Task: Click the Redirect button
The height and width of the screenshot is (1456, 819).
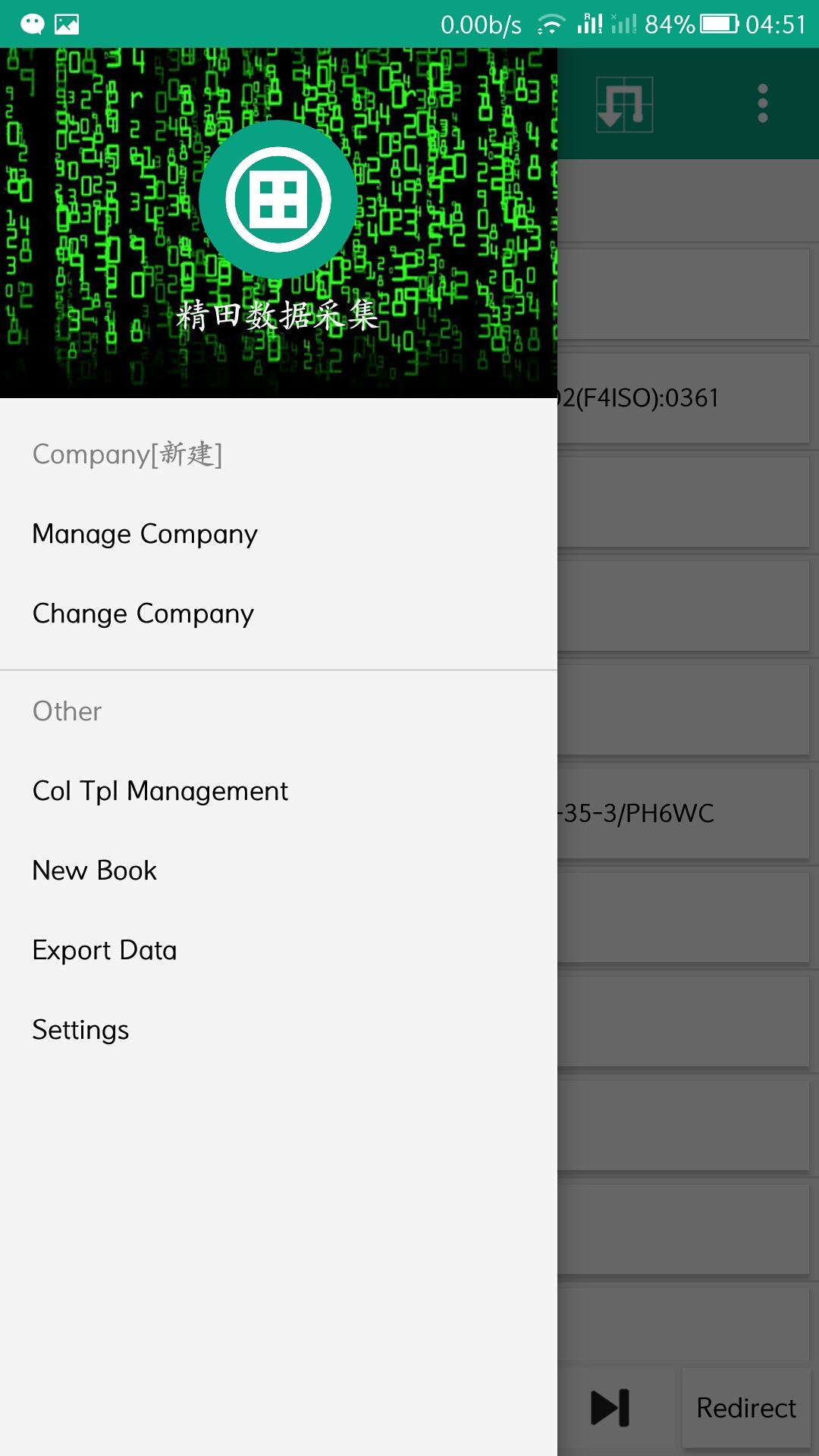Action: [746, 1408]
